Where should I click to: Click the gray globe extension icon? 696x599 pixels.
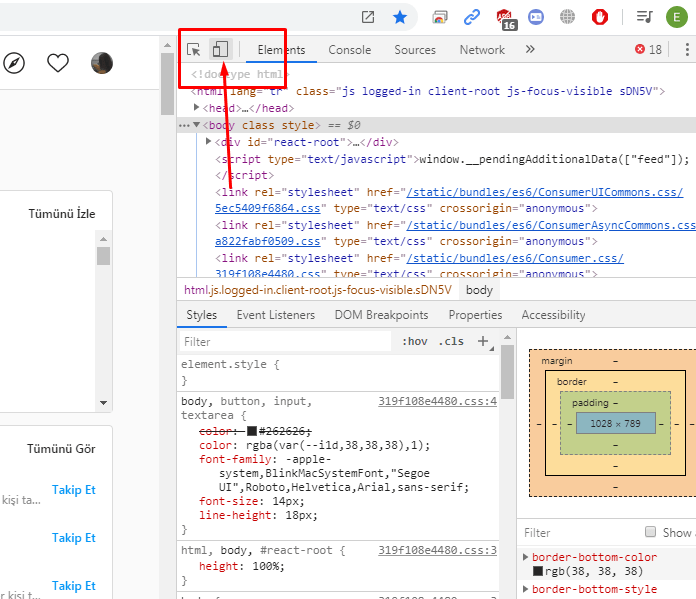click(x=567, y=17)
